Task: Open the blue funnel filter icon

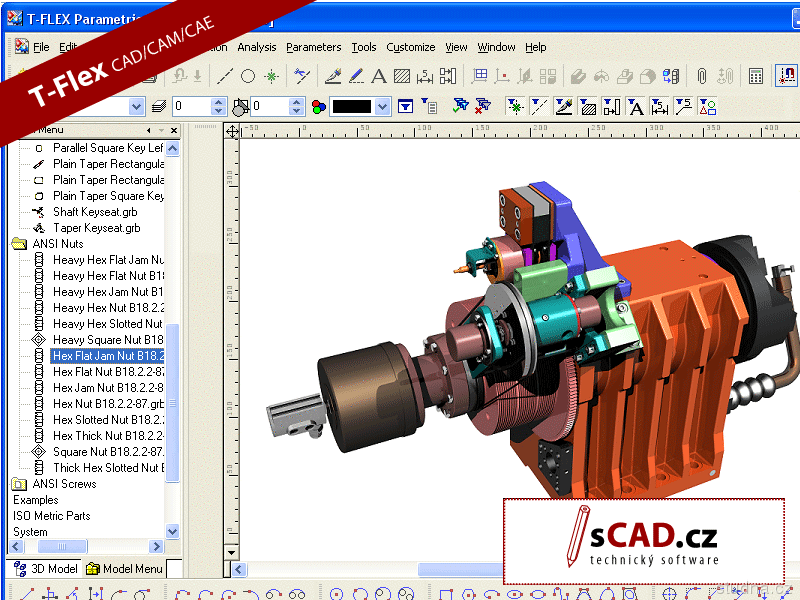Action: [x=406, y=107]
